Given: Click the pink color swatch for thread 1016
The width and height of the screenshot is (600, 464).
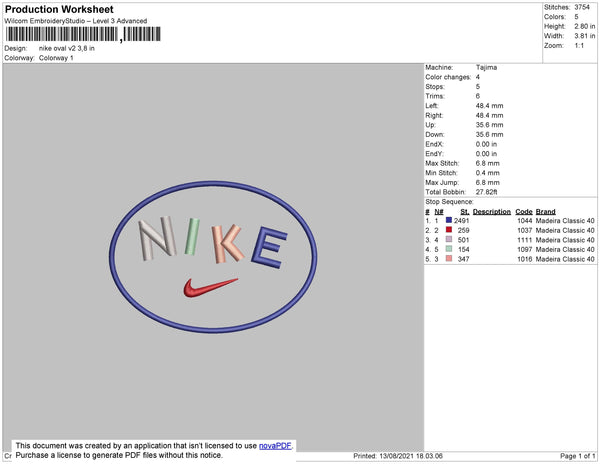Looking at the screenshot, I should [449, 259].
